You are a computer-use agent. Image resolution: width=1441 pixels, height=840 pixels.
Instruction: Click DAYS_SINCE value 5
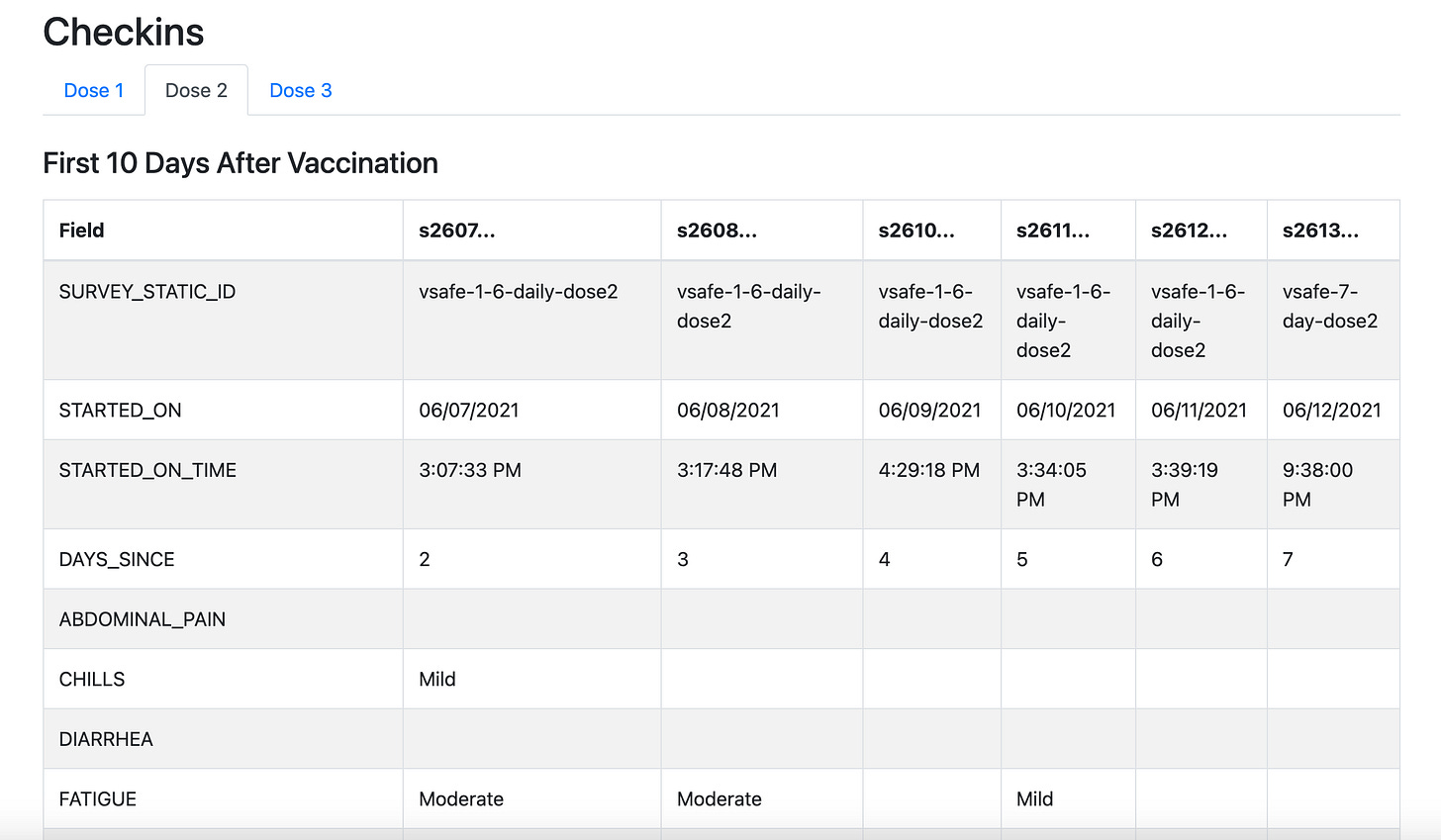tap(1022, 560)
